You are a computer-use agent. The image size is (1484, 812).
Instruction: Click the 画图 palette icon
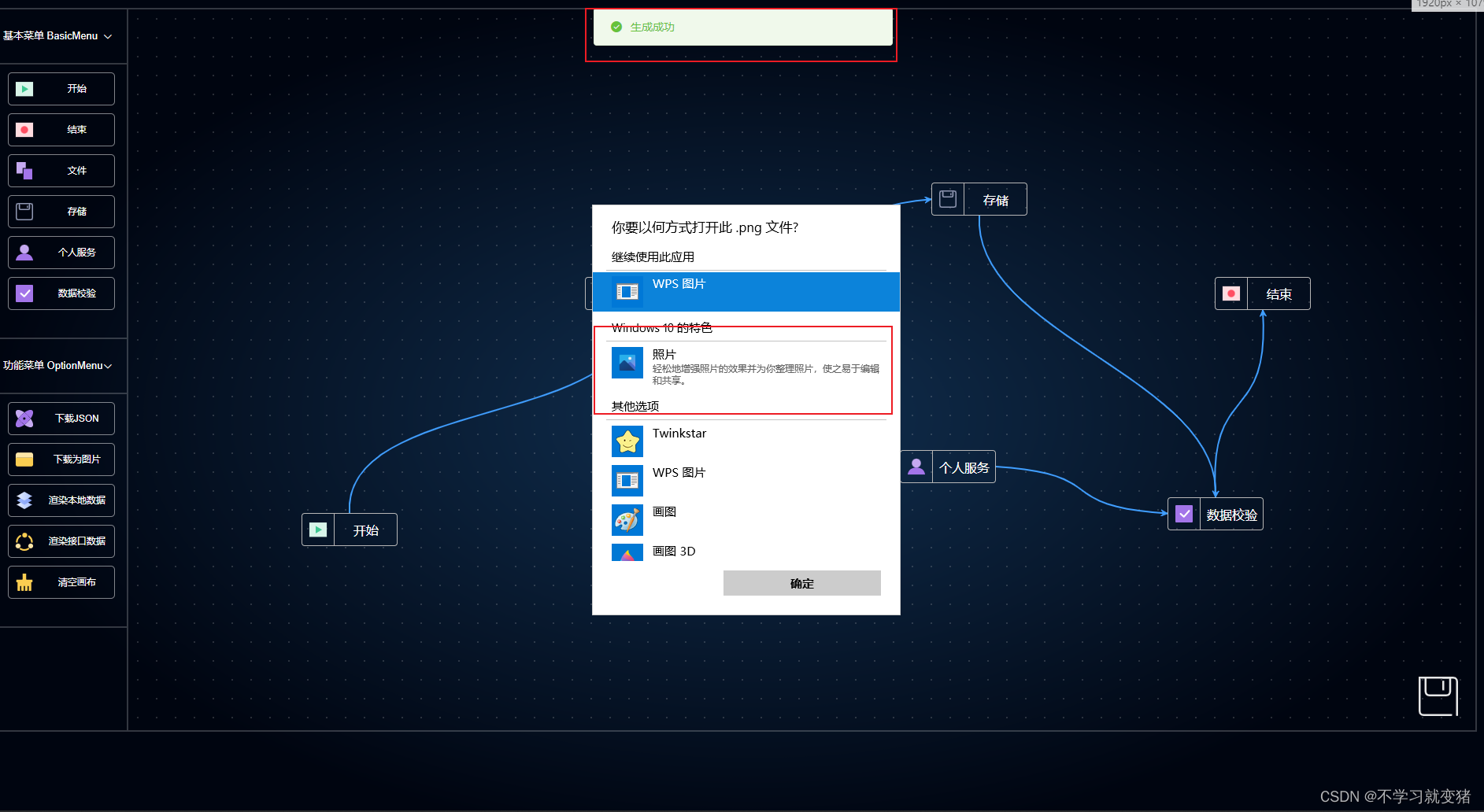pos(627,520)
